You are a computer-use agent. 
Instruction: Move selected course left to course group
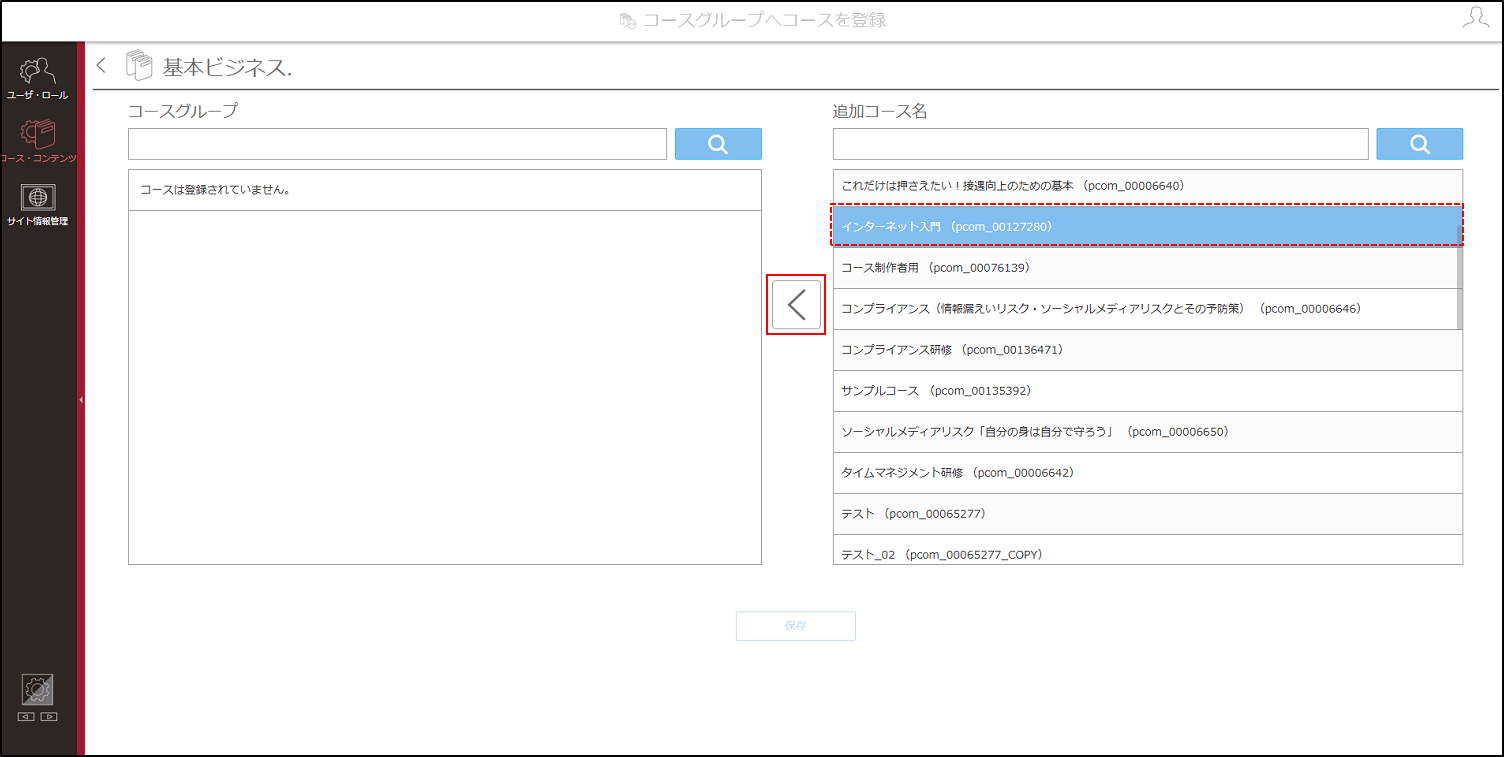coord(796,305)
